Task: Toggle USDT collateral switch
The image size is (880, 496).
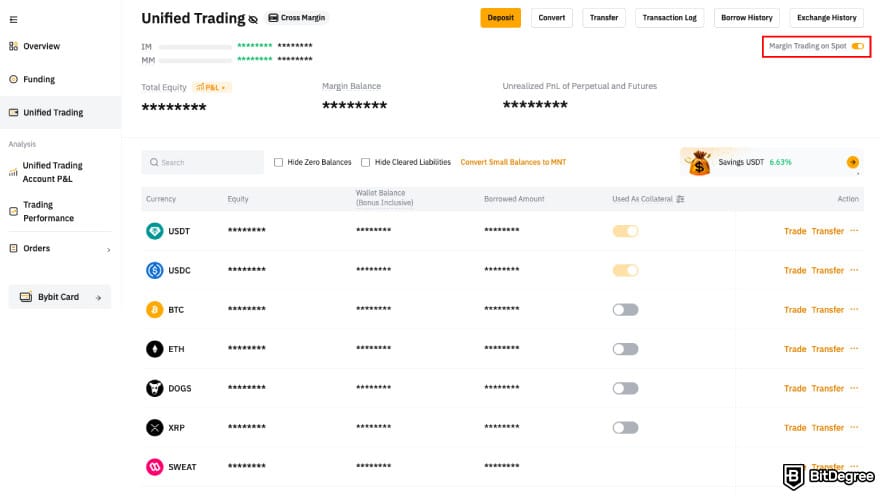Action: click(625, 231)
